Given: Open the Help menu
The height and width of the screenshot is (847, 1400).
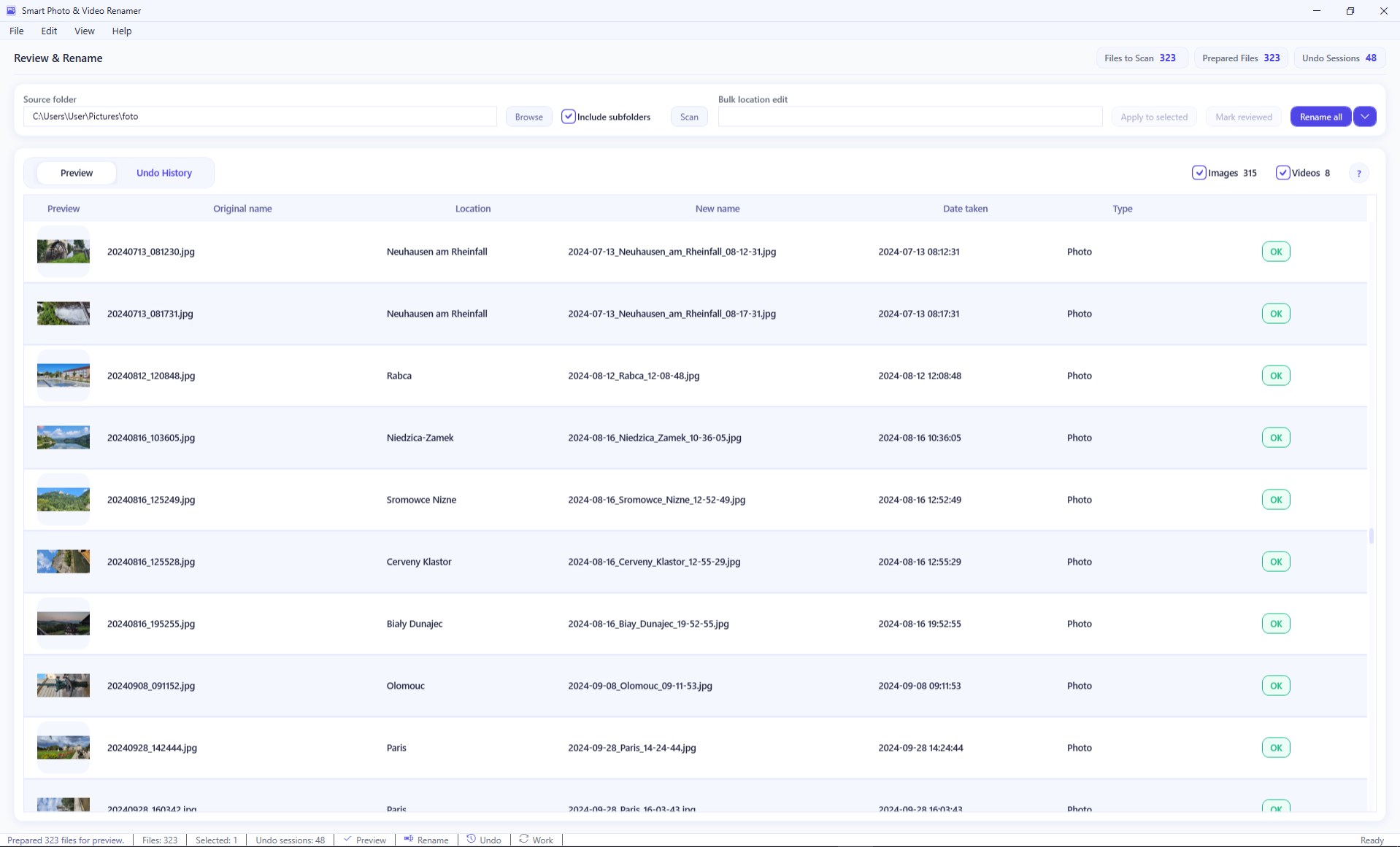Looking at the screenshot, I should click(x=122, y=31).
